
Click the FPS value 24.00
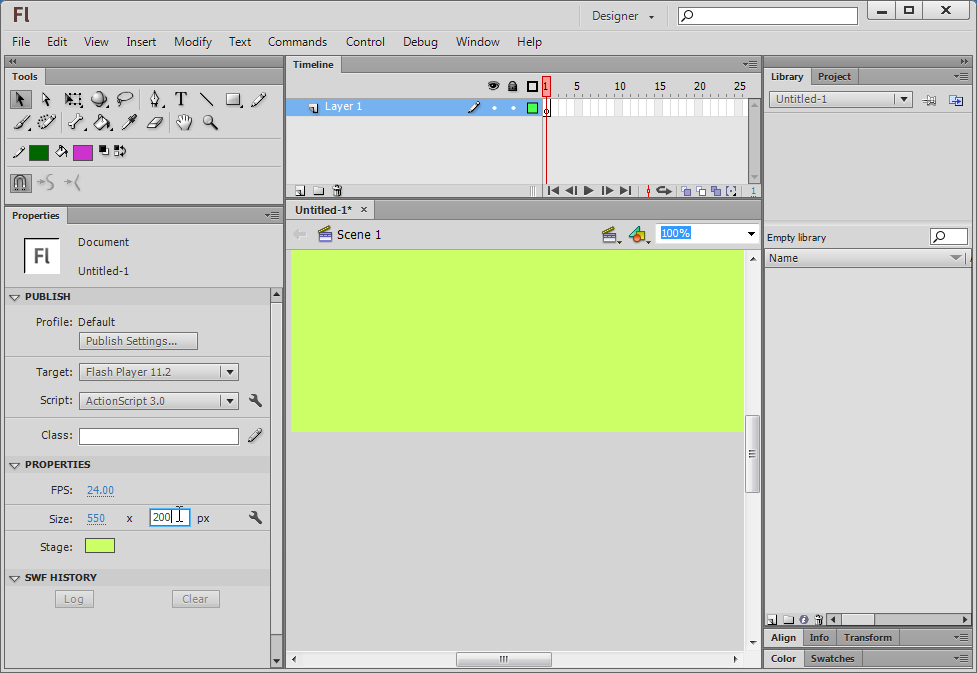[x=100, y=490]
